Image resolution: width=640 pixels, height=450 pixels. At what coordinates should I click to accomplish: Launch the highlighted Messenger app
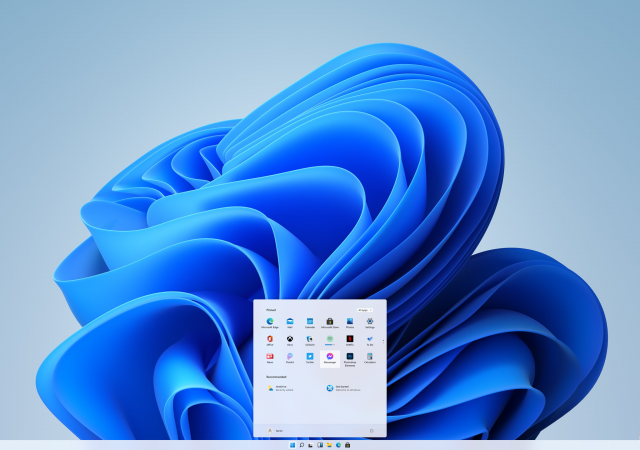click(330, 359)
